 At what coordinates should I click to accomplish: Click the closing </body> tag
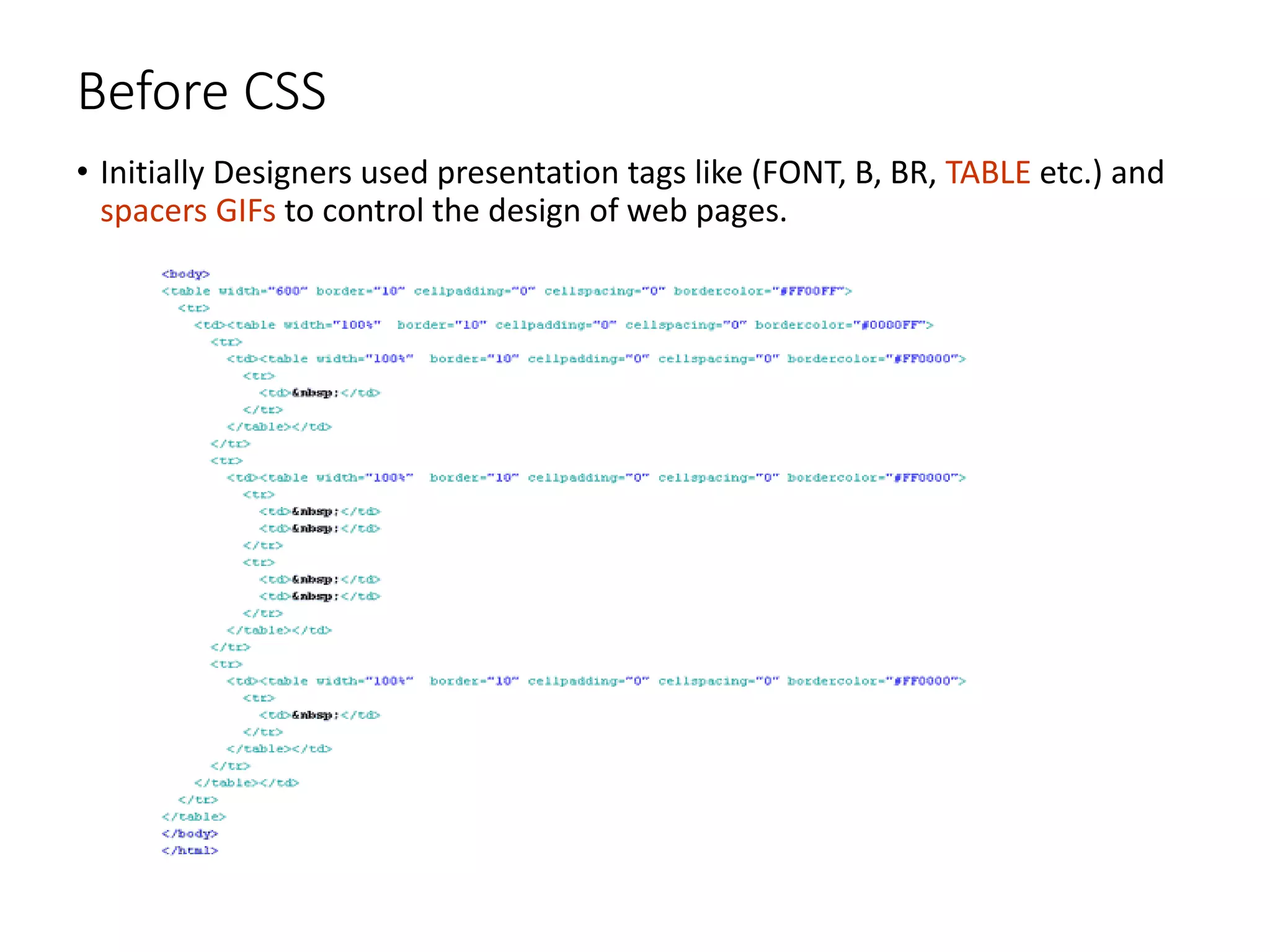(190, 834)
